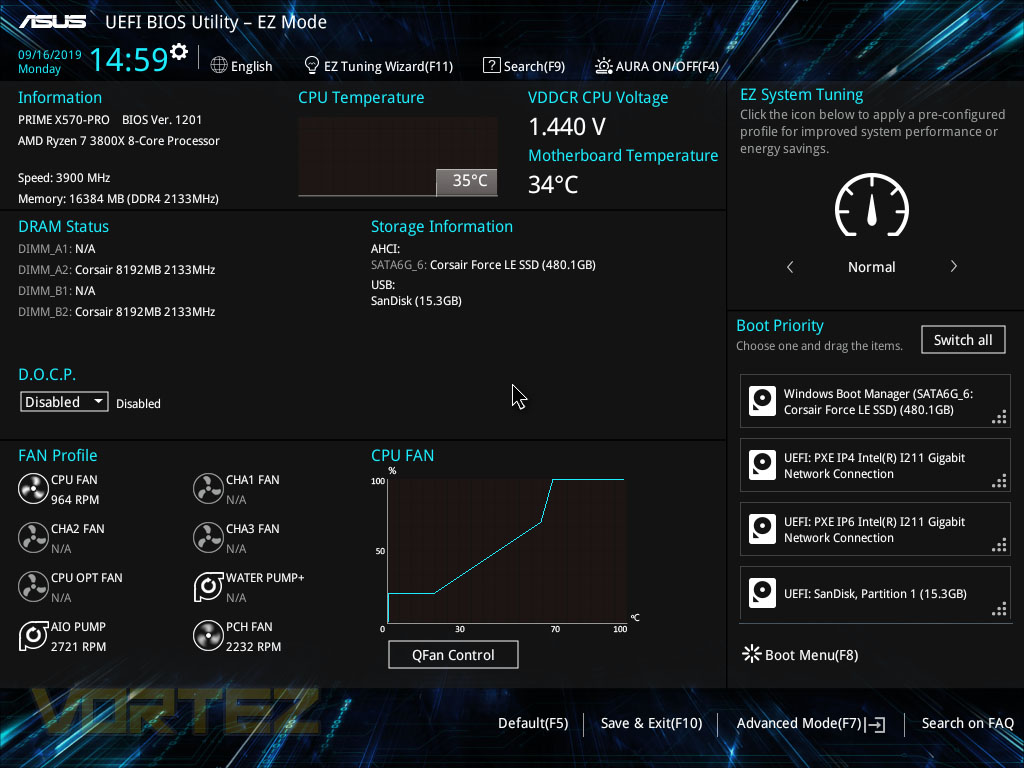
Task: Open QFan Control
Action: (x=453, y=654)
